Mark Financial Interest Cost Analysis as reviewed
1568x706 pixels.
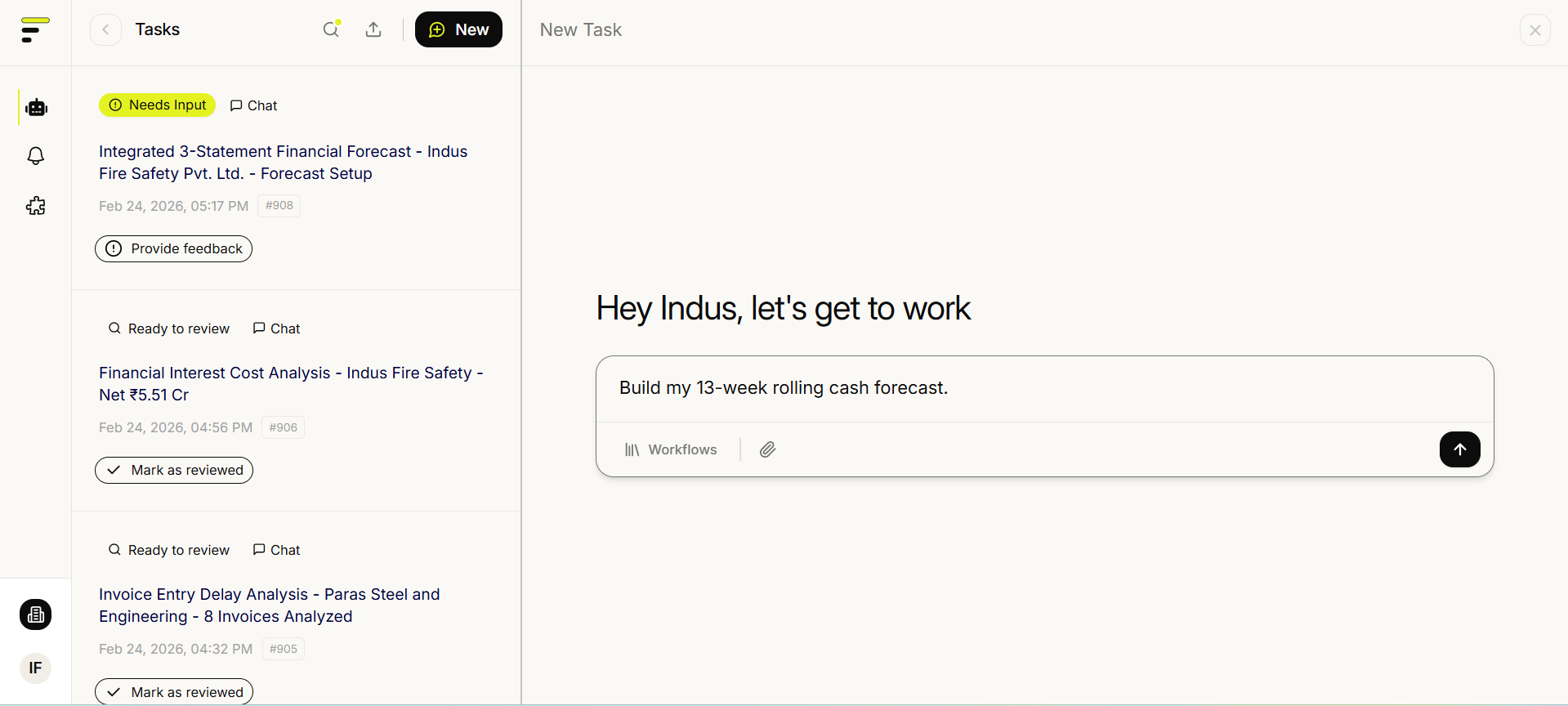(174, 471)
